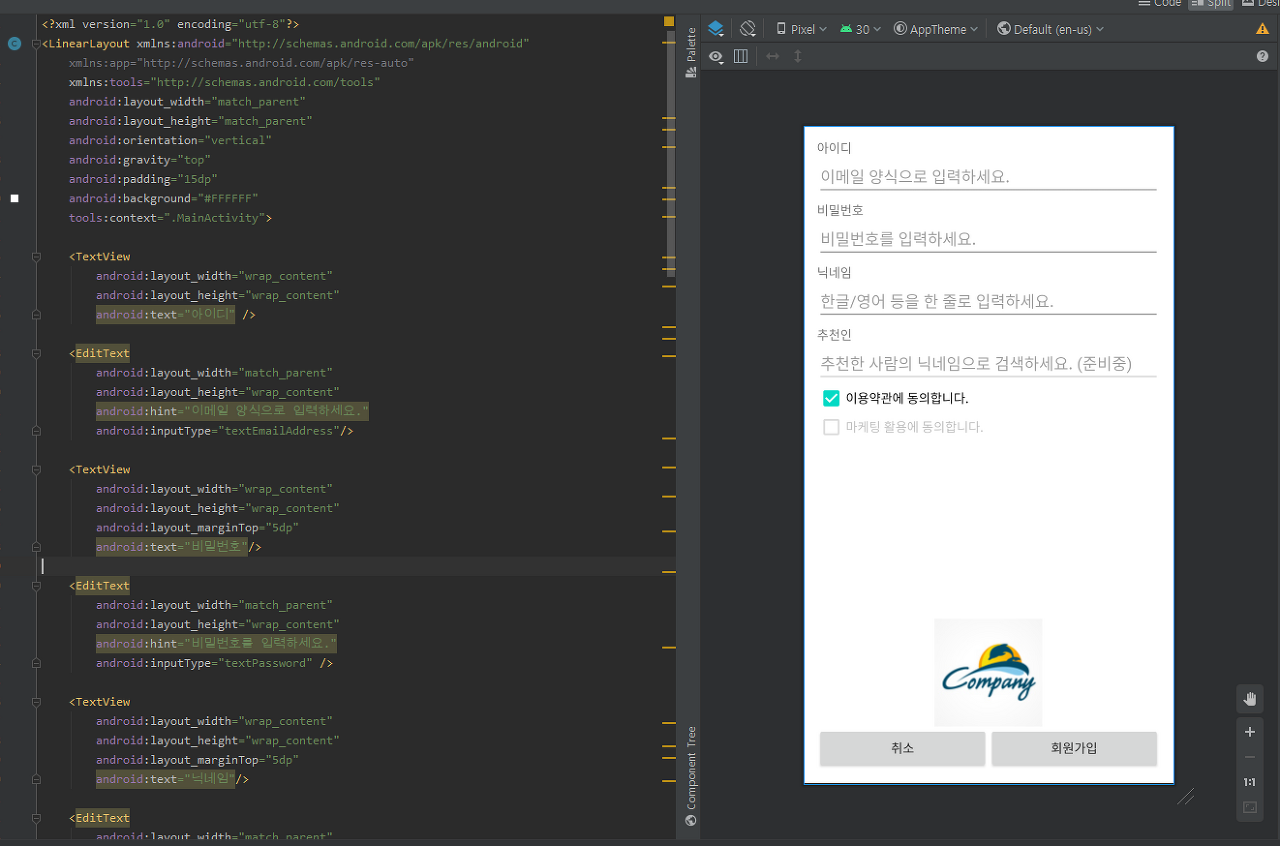1280x846 pixels.
Task: Collapse the 비밀번호 EditText fold marker
Action: (x=36, y=586)
